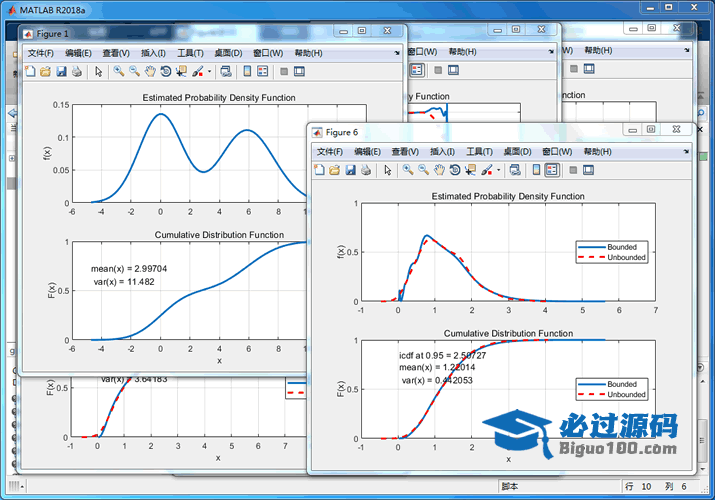Open brush color dropdown arrow in Figure 6
Image resolution: width=715 pixels, height=500 pixels.
click(498, 170)
